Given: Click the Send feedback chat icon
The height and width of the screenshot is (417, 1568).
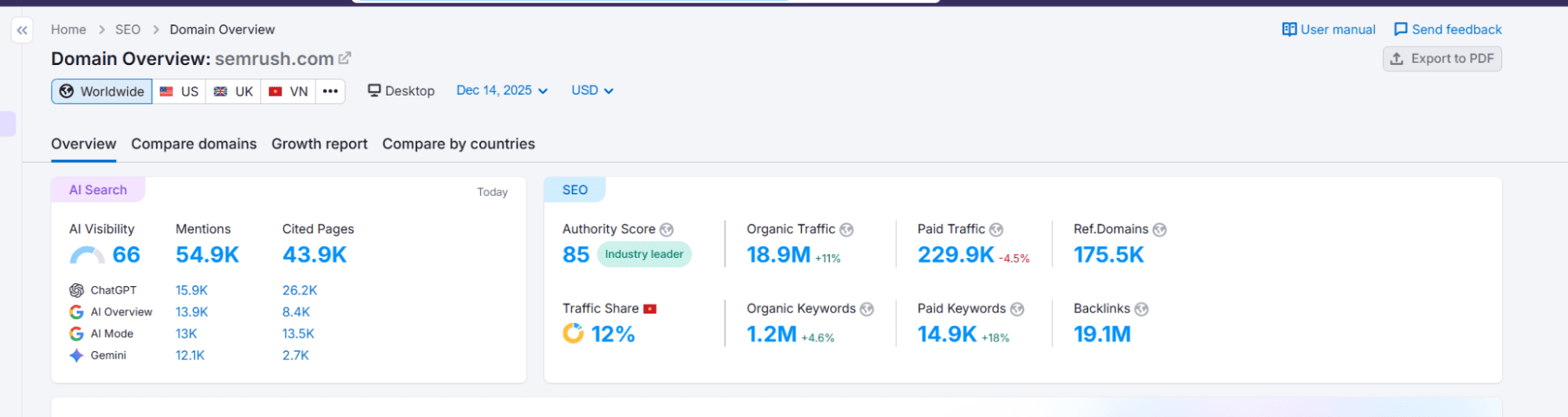Looking at the screenshot, I should [x=1400, y=30].
